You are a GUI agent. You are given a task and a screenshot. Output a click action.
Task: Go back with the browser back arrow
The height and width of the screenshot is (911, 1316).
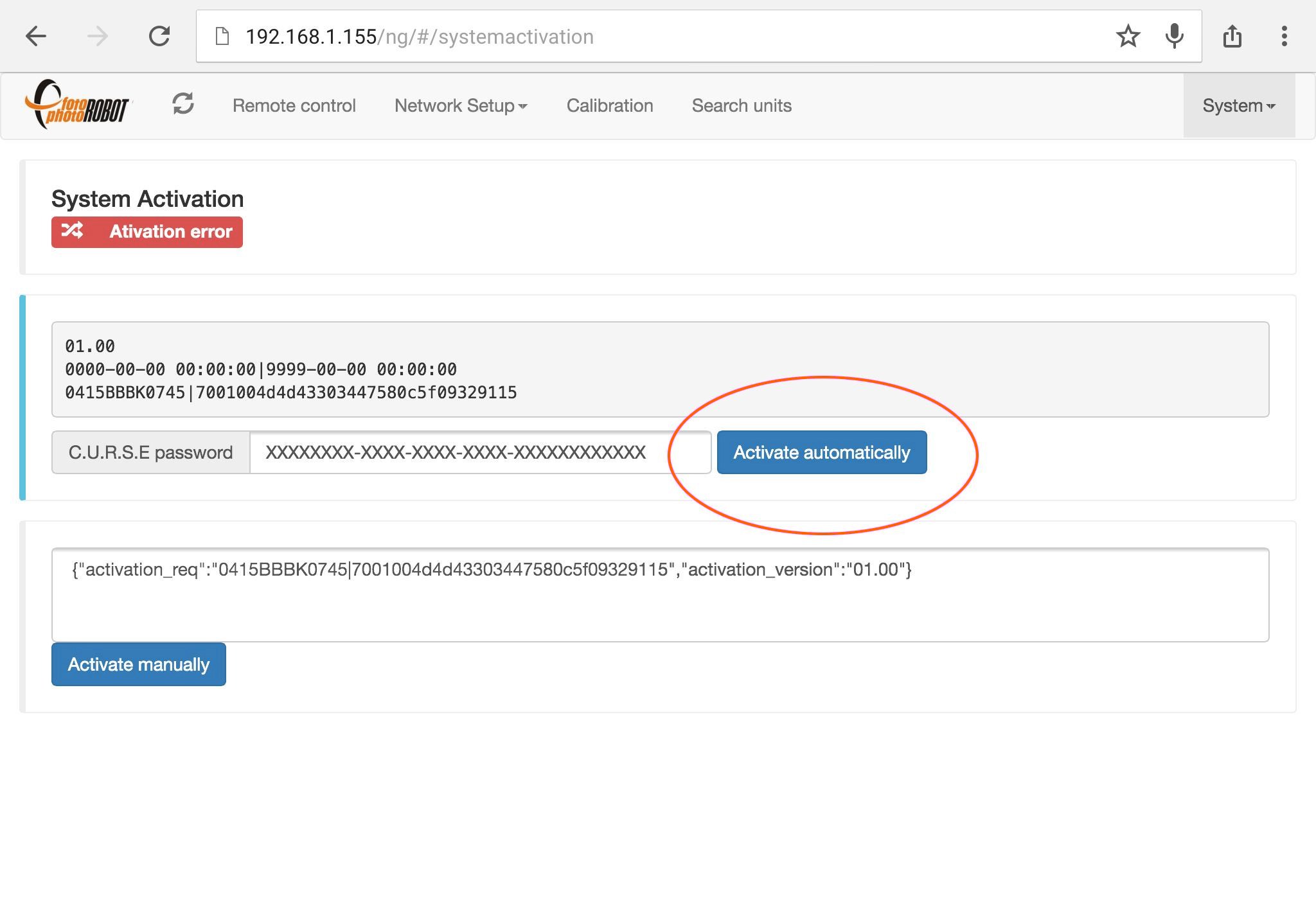pyautogui.click(x=36, y=36)
